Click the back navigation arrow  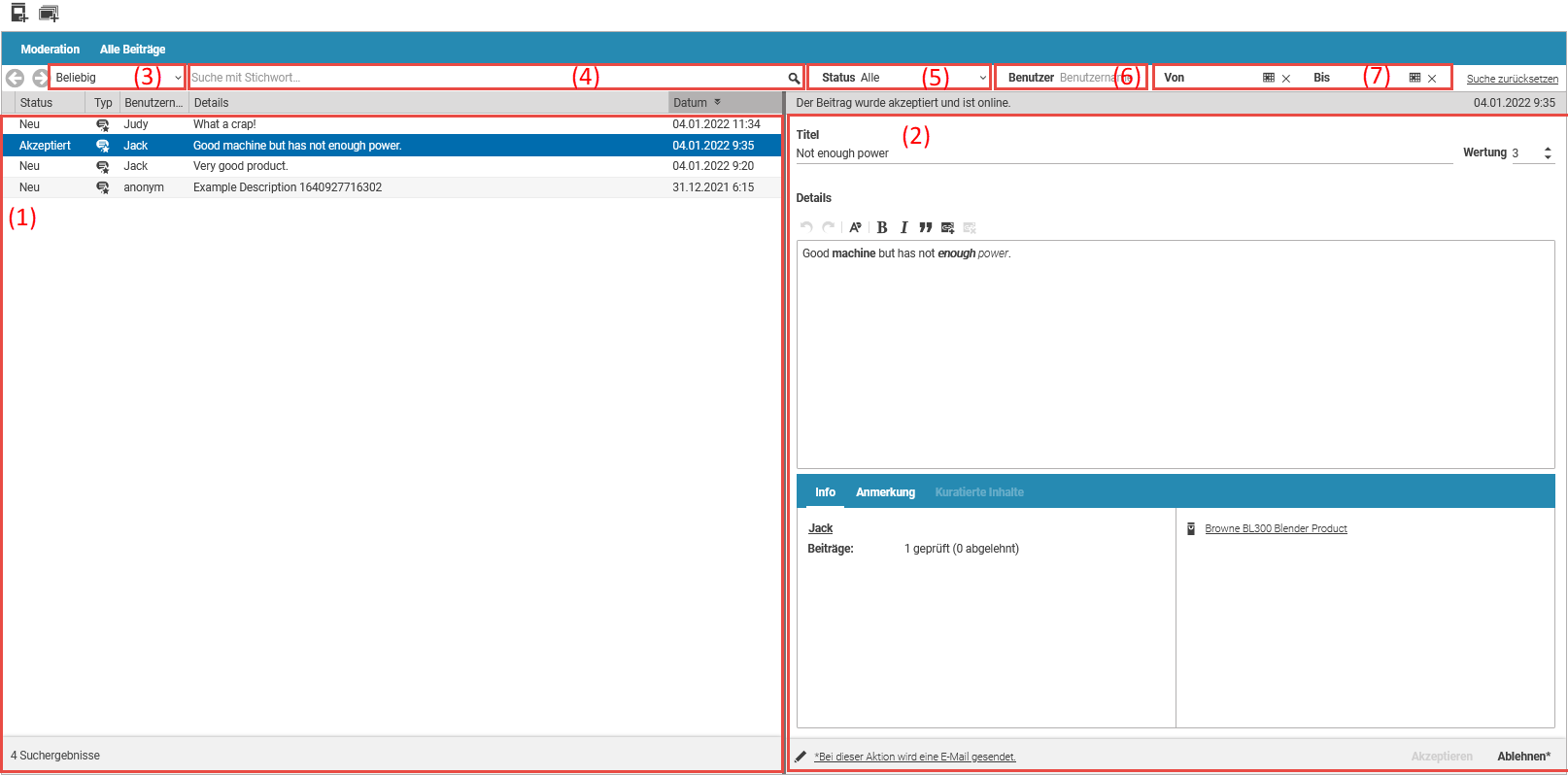[16, 78]
